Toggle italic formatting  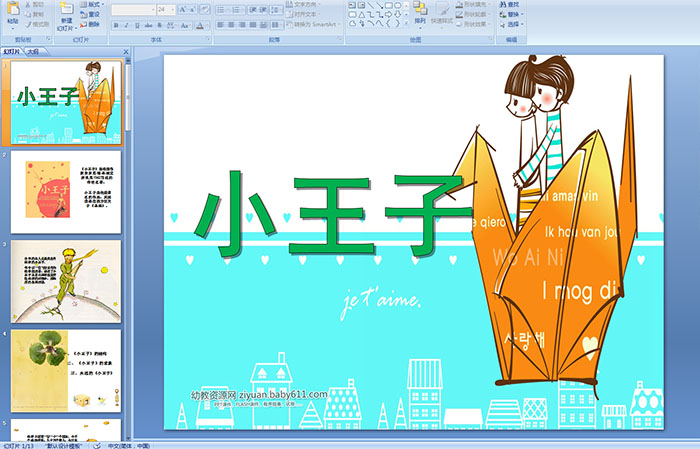126,25
